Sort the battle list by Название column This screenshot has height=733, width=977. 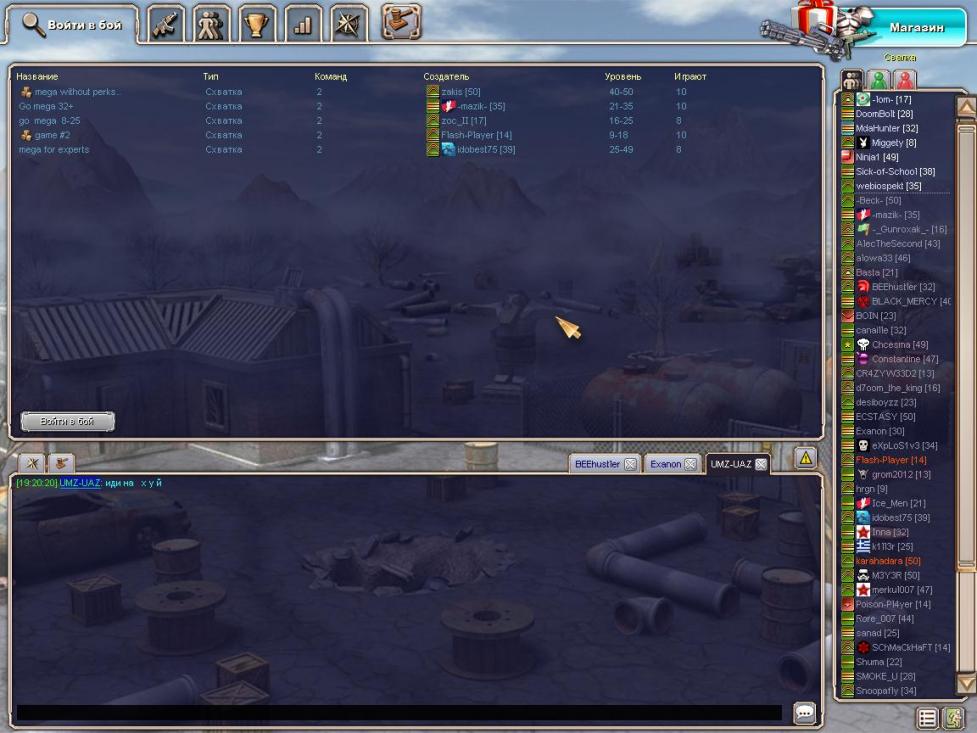point(37,77)
